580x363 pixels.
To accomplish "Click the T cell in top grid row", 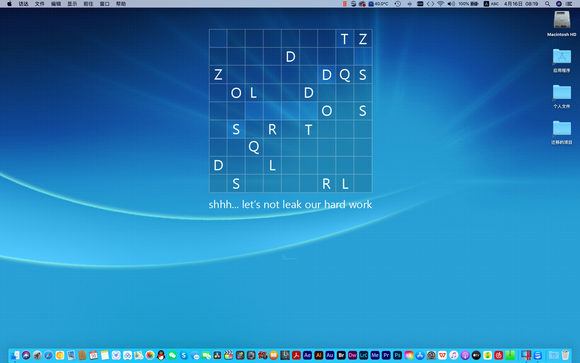I will point(345,38).
